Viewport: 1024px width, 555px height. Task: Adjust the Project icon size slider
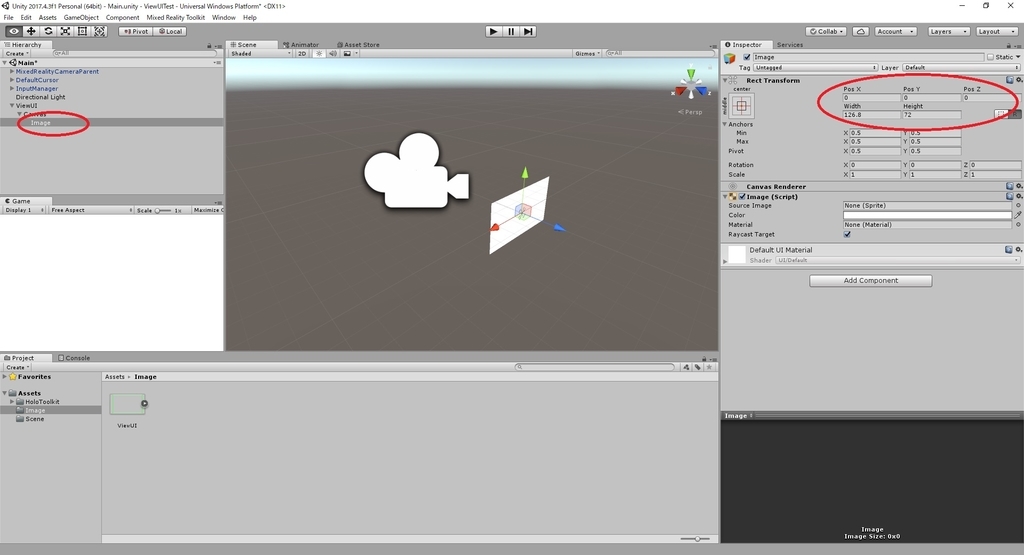(695, 539)
